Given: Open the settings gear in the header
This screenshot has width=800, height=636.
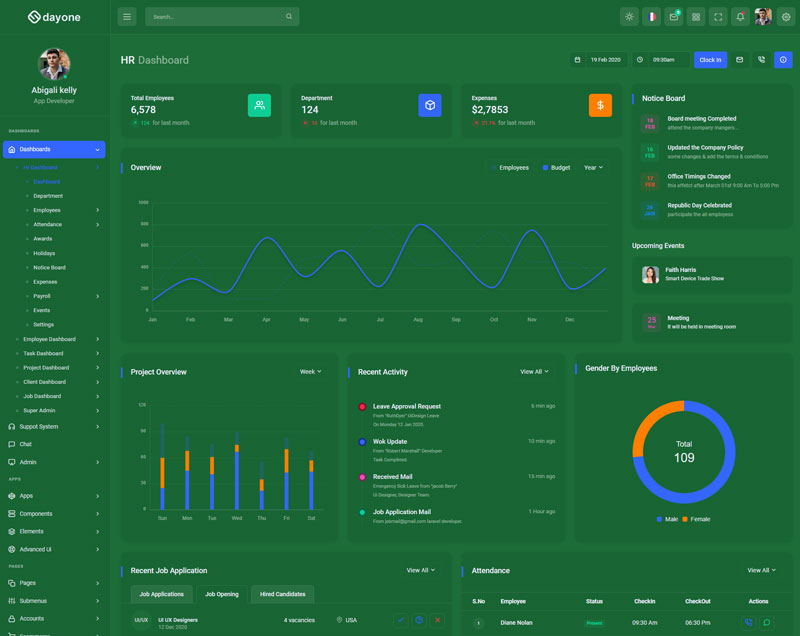Looking at the screenshot, I should (785, 17).
